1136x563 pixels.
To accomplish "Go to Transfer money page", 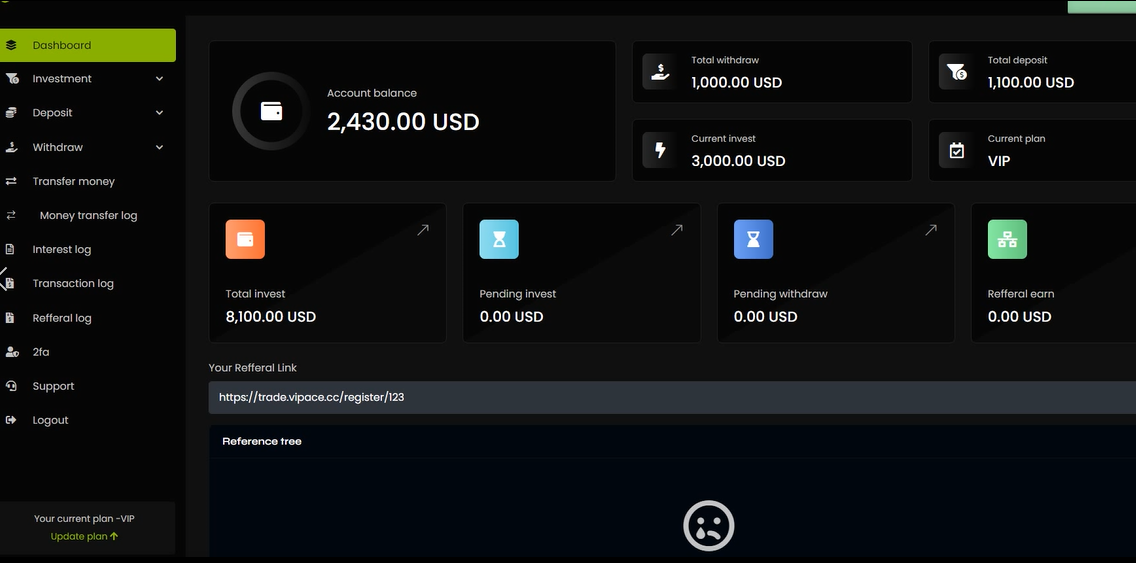I will pyautogui.click(x=73, y=181).
